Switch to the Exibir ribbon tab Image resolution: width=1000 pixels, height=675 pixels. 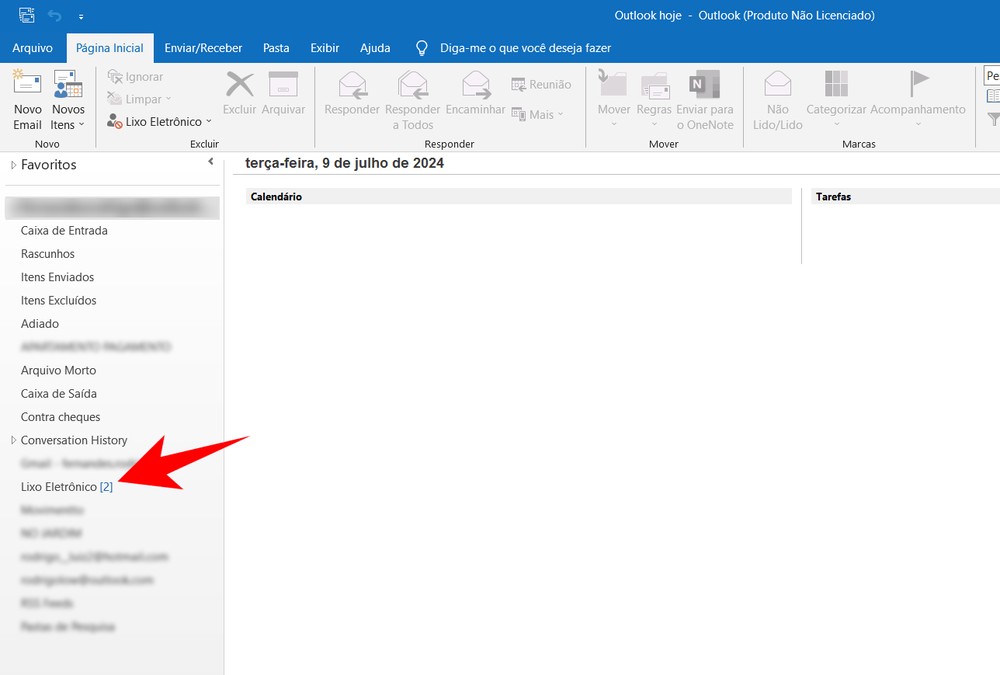[x=324, y=47]
